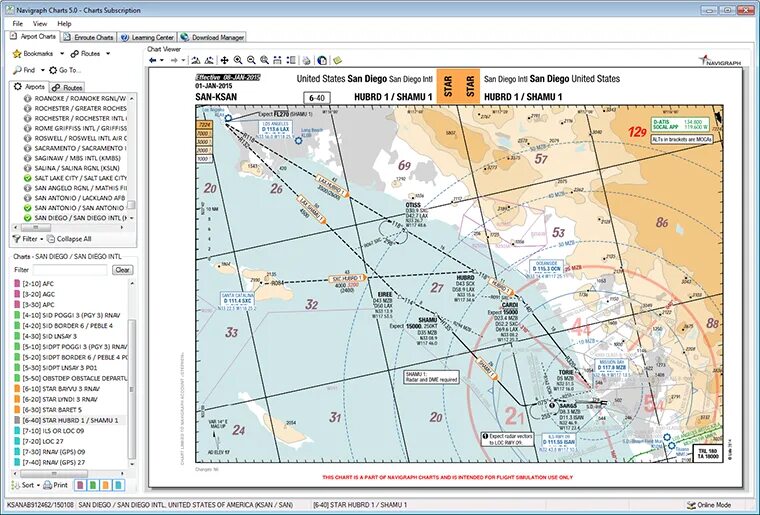Go forward to the next chart
Viewport: 760px width, 515px height.
click(x=174, y=60)
